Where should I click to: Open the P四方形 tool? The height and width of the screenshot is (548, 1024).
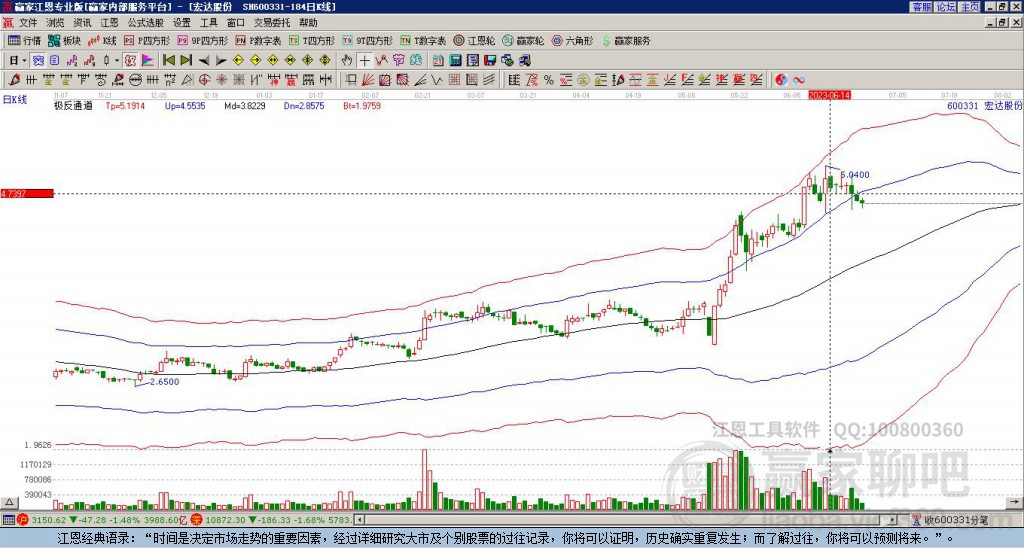[x=147, y=40]
